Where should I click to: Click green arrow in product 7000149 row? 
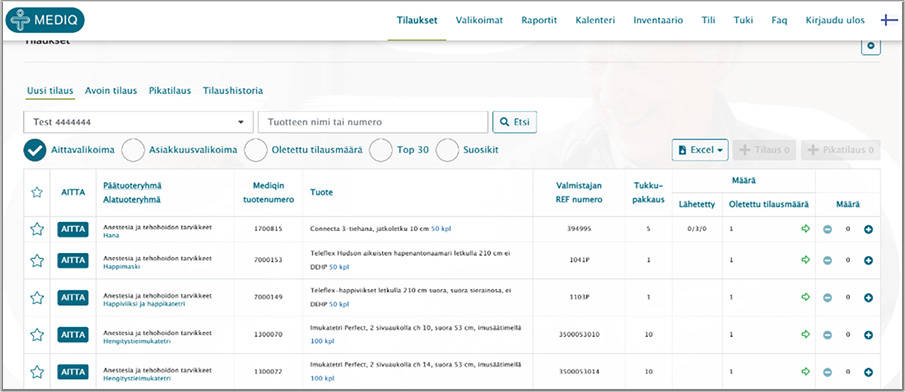(806, 297)
